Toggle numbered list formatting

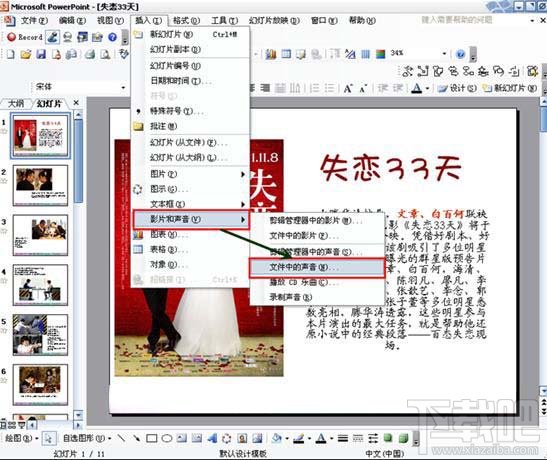pyautogui.click(x=315, y=89)
